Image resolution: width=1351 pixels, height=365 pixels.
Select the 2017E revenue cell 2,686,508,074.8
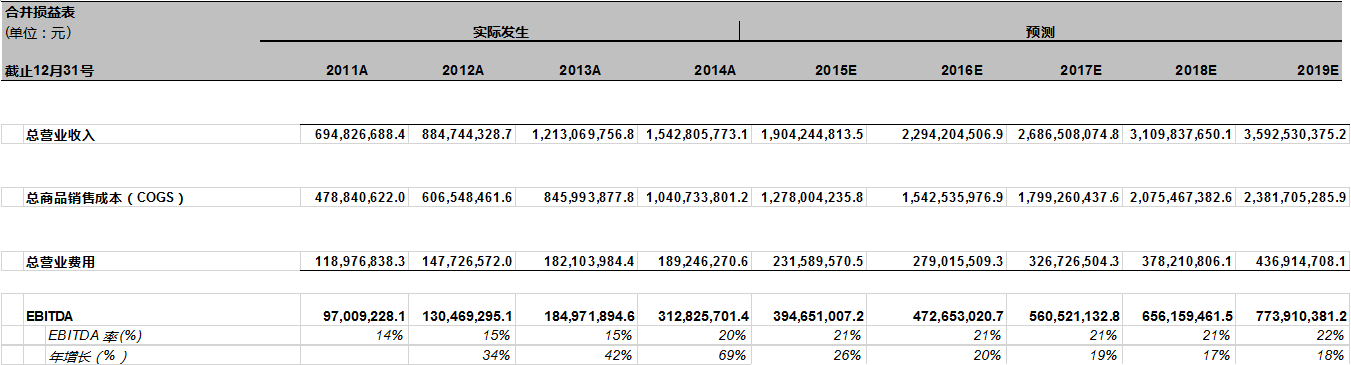(x=1067, y=135)
